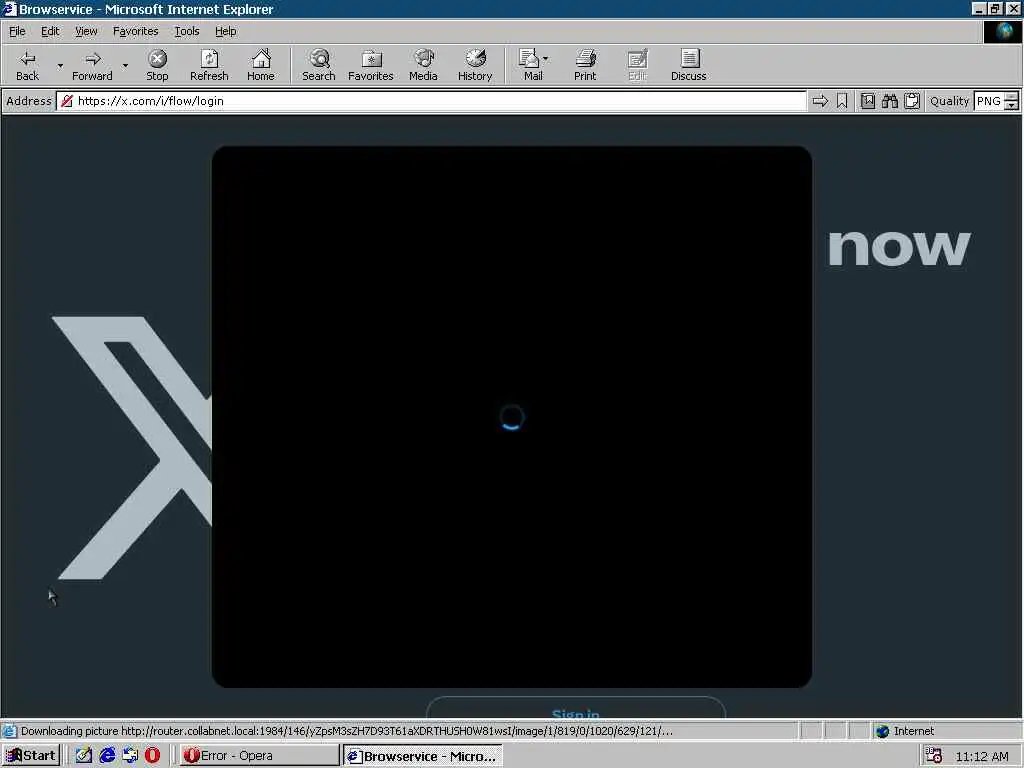Open the View menu
Image resolution: width=1024 pixels, height=768 pixels.
pyautogui.click(x=86, y=31)
